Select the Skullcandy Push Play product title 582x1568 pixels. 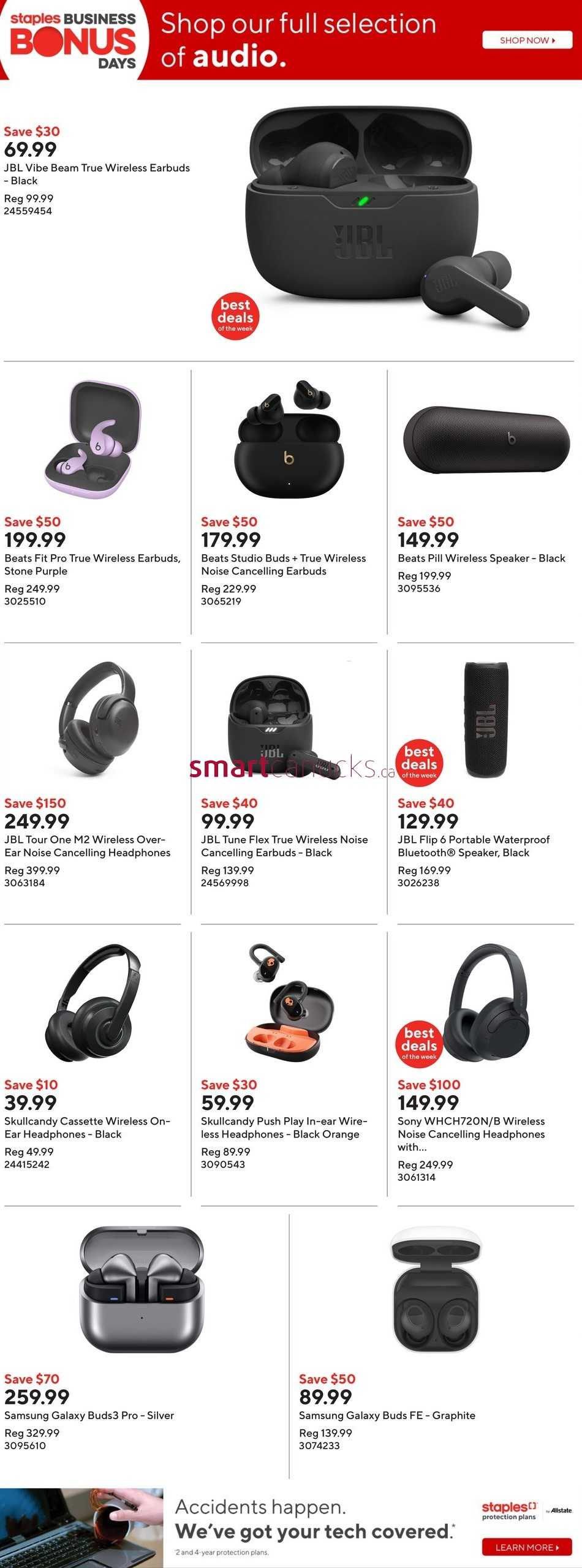pyautogui.click(x=284, y=1128)
